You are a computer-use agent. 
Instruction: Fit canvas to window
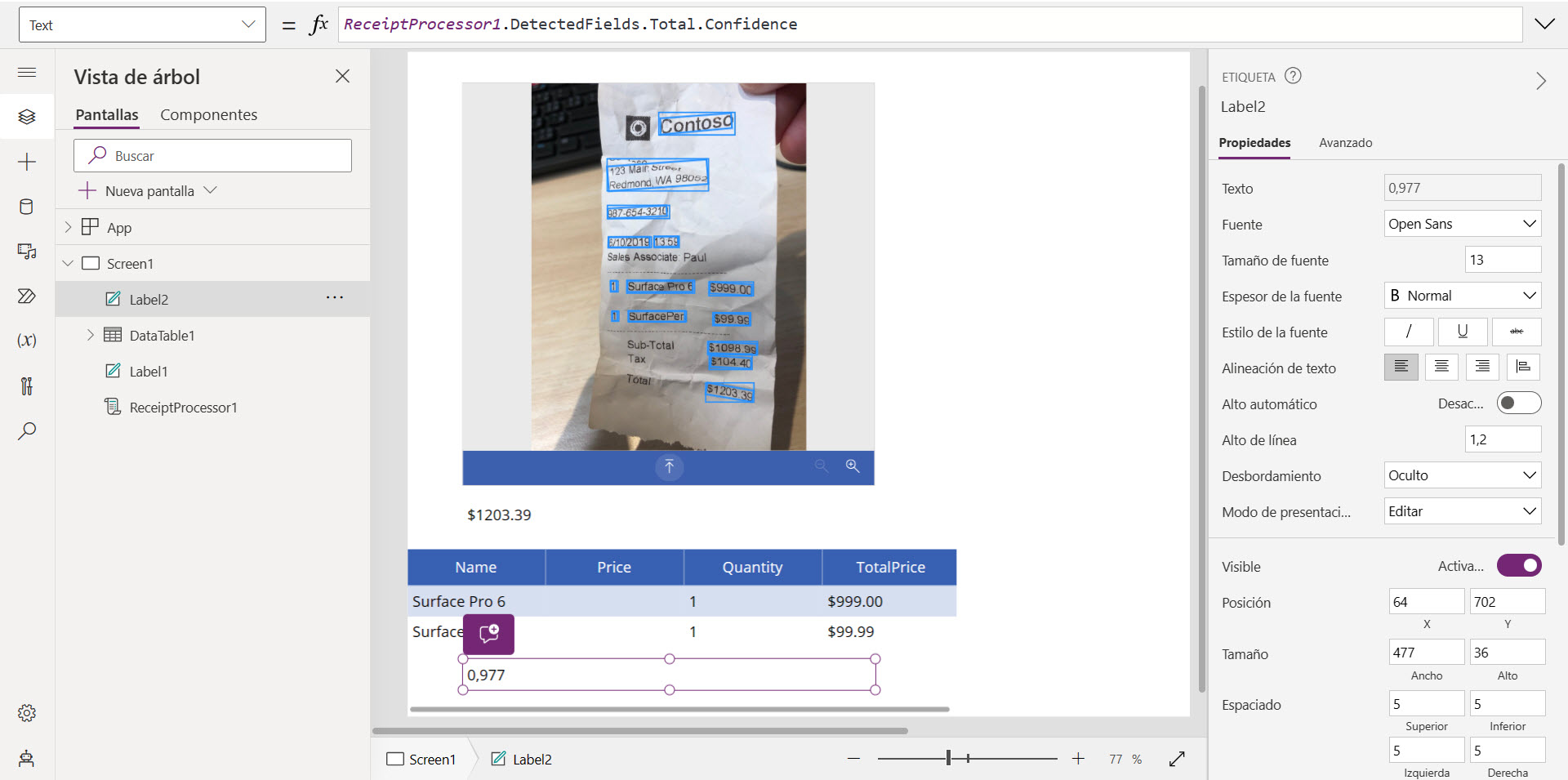(1177, 759)
